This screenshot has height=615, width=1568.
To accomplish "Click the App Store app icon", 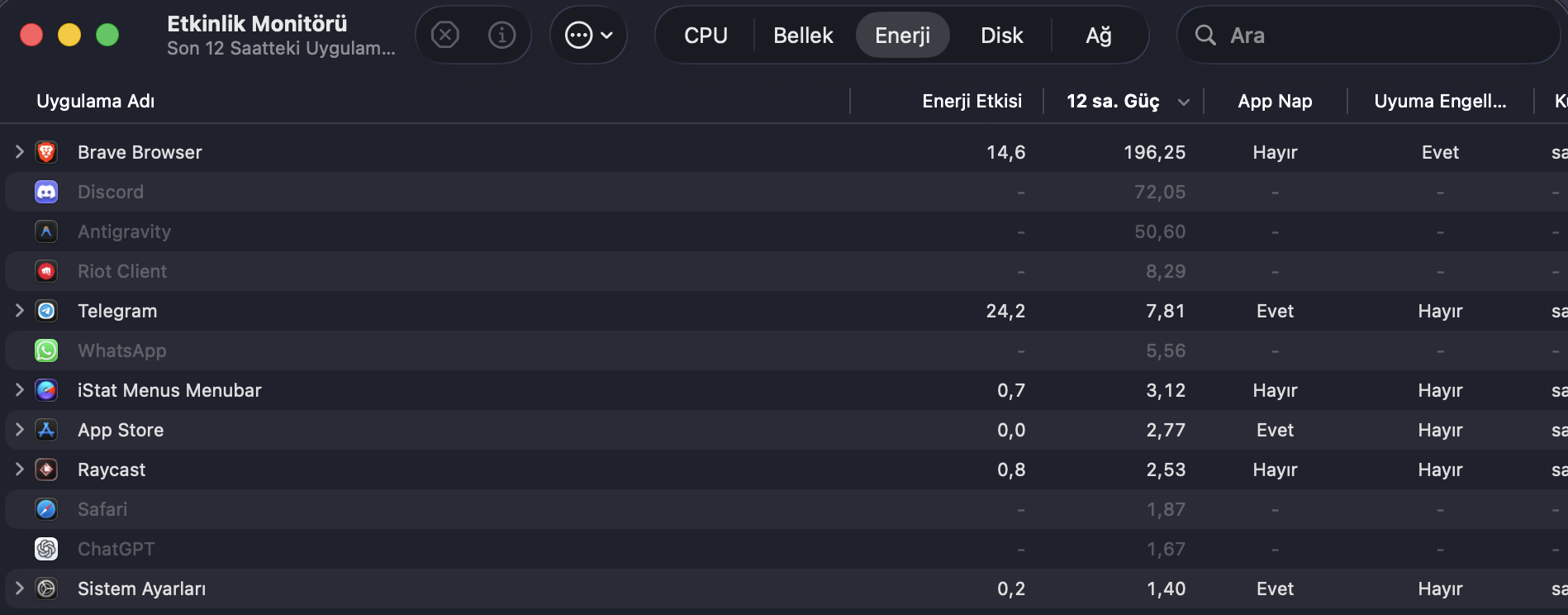I will click(x=46, y=430).
